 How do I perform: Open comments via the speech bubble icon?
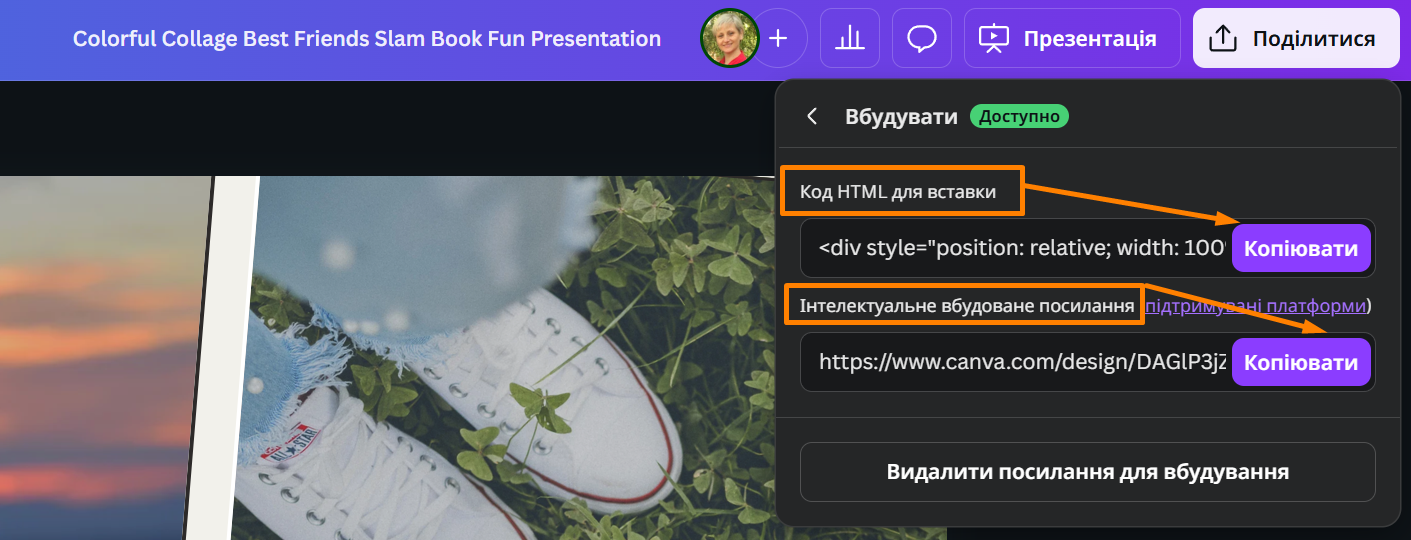click(x=921, y=39)
